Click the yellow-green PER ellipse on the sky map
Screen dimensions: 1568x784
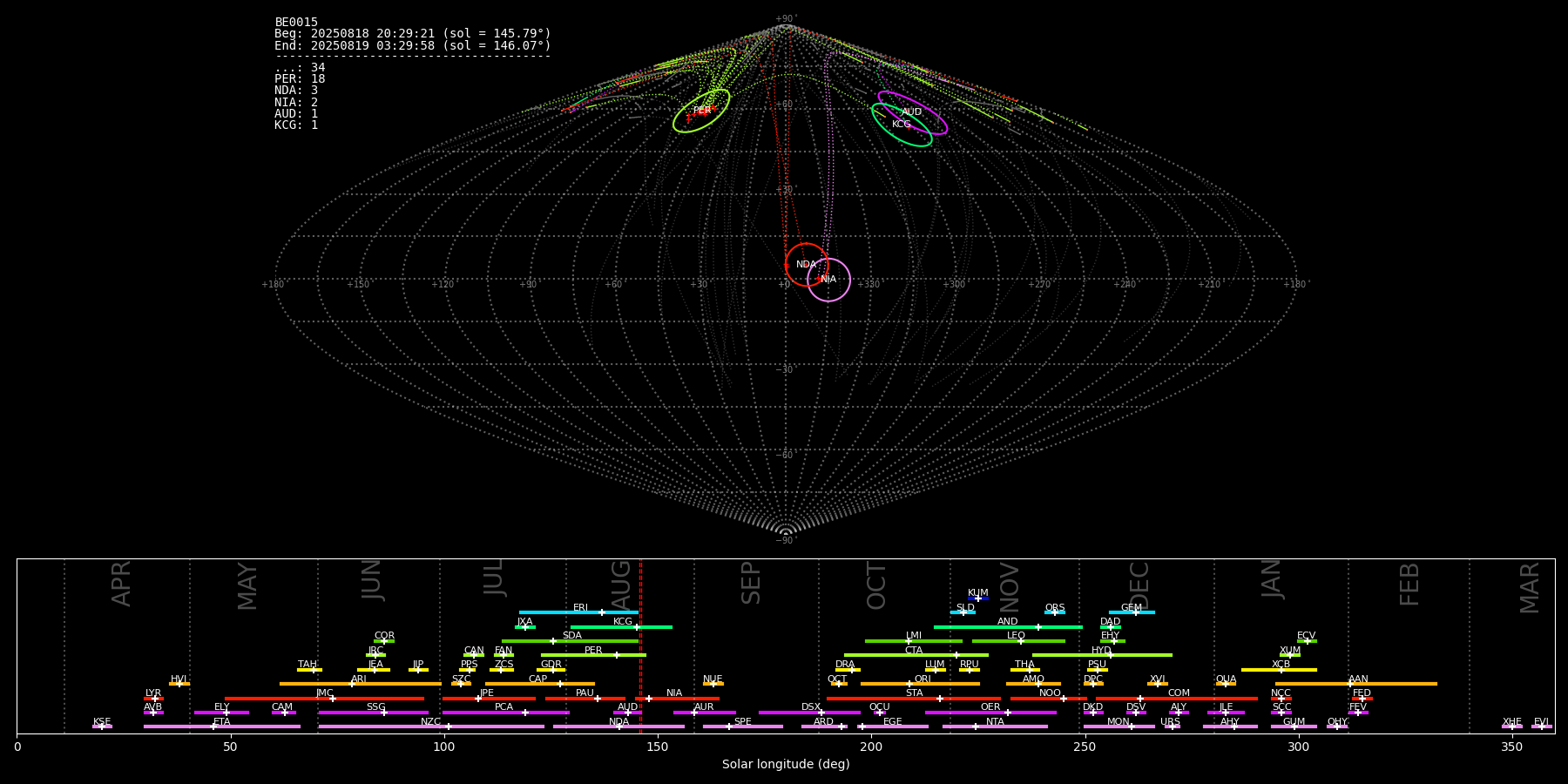tap(701, 111)
